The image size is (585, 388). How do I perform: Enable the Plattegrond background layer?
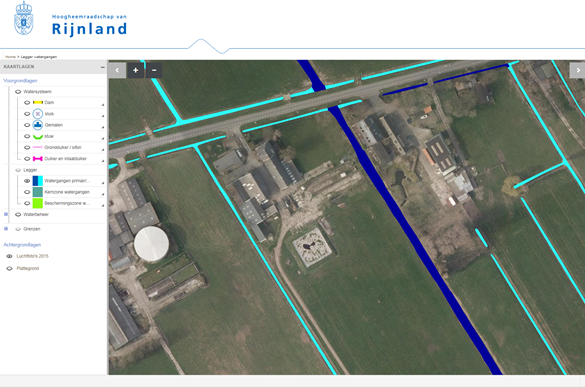10,269
